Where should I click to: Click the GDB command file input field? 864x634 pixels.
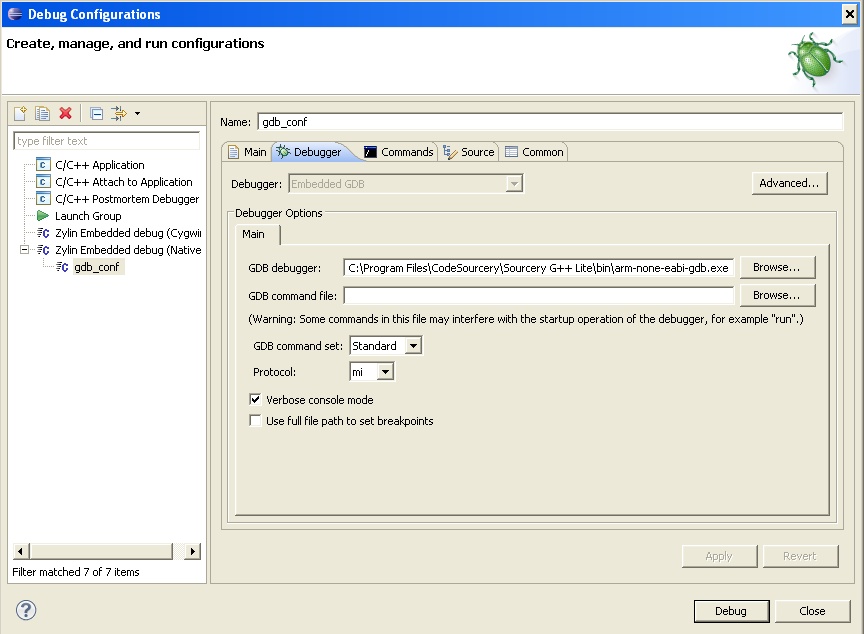[538, 296]
